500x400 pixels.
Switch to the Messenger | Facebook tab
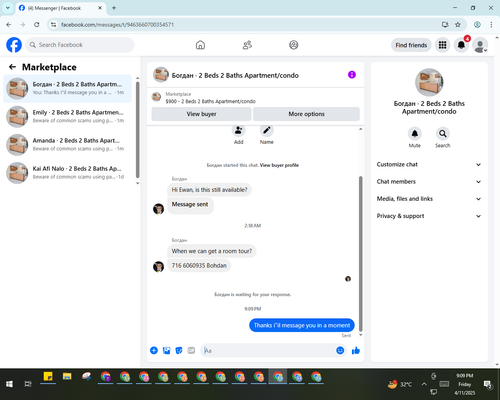click(x=60, y=8)
